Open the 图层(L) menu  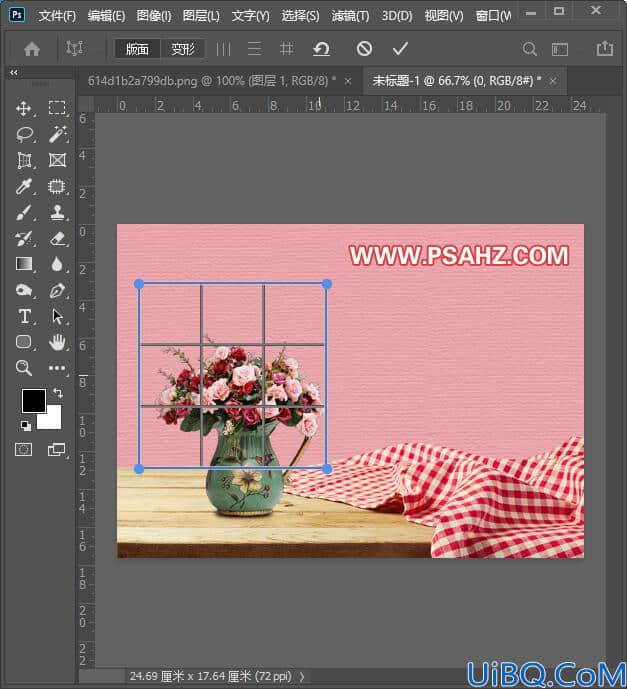click(201, 16)
